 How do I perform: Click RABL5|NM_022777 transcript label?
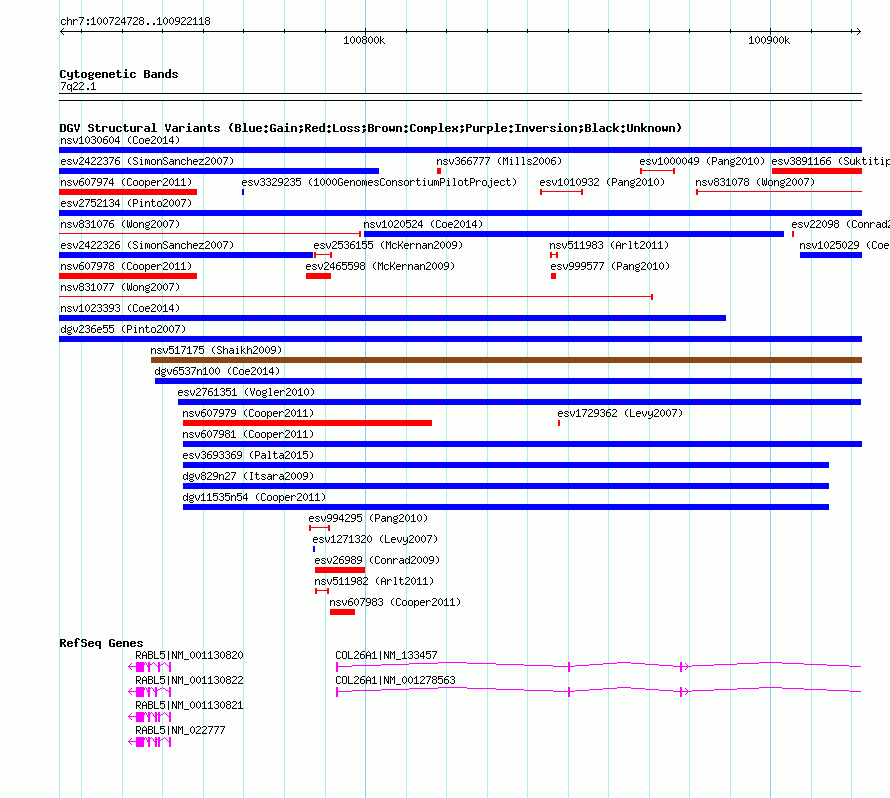(x=180, y=730)
